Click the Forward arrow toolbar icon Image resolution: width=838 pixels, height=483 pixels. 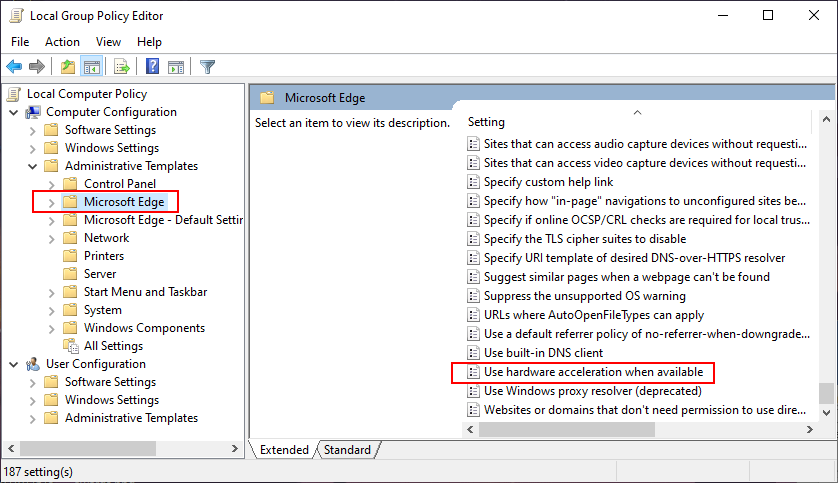click(x=37, y=67)
